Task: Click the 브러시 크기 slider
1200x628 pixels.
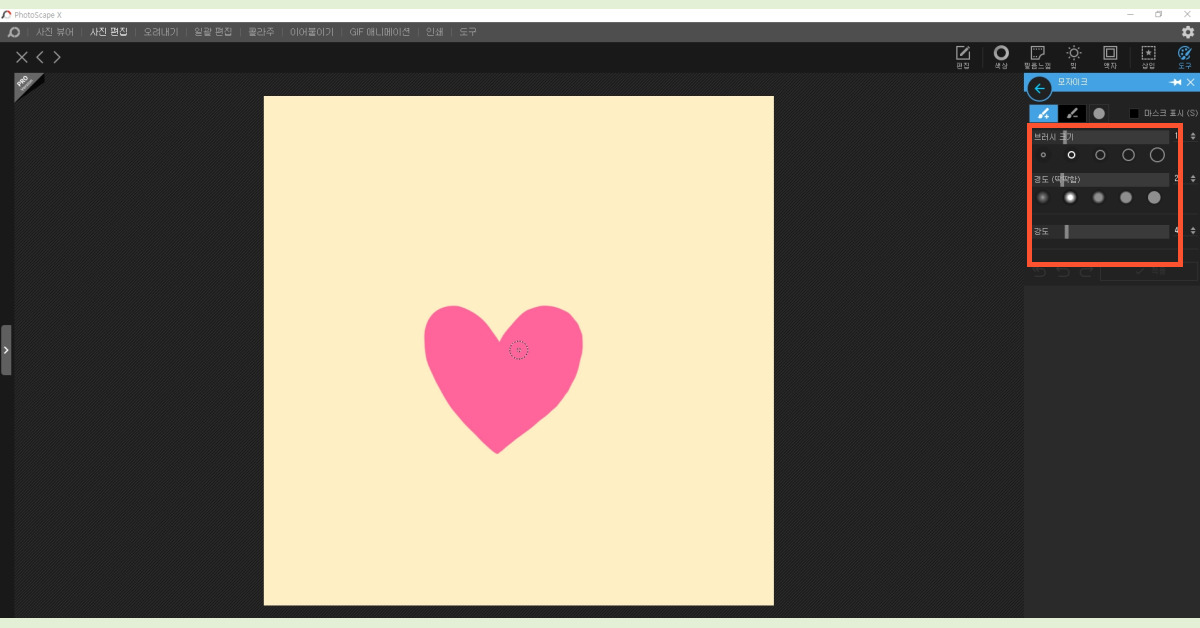Action: tap(1100, 137)
